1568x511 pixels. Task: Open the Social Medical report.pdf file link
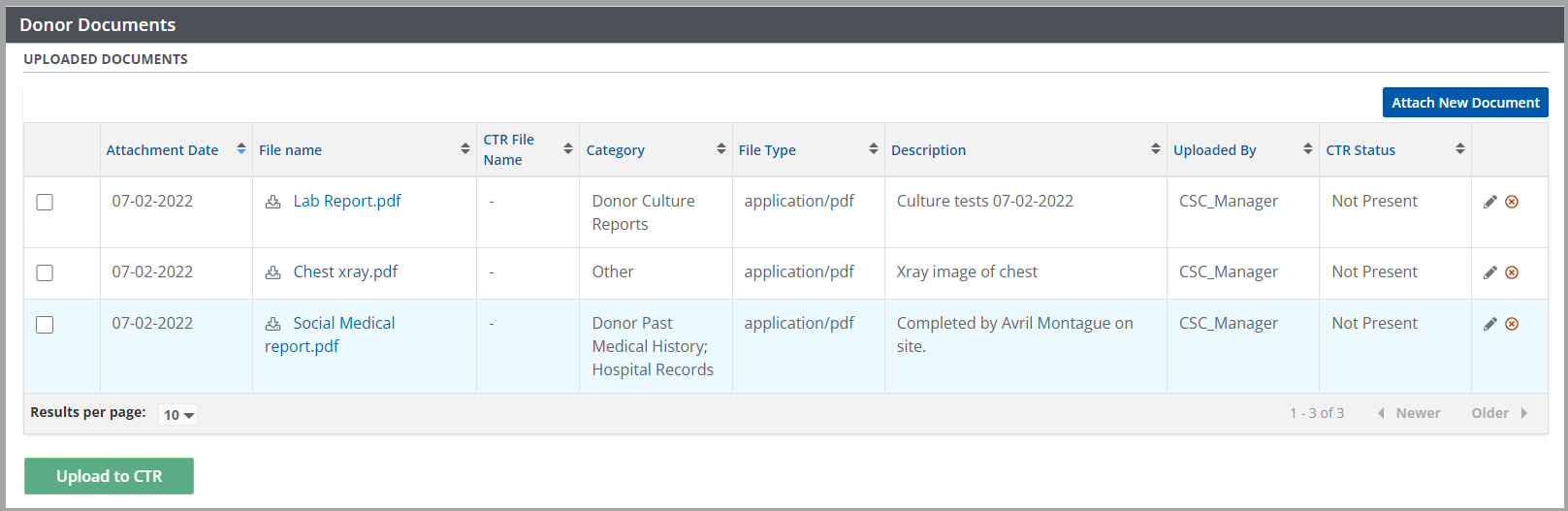click(343, 324)
